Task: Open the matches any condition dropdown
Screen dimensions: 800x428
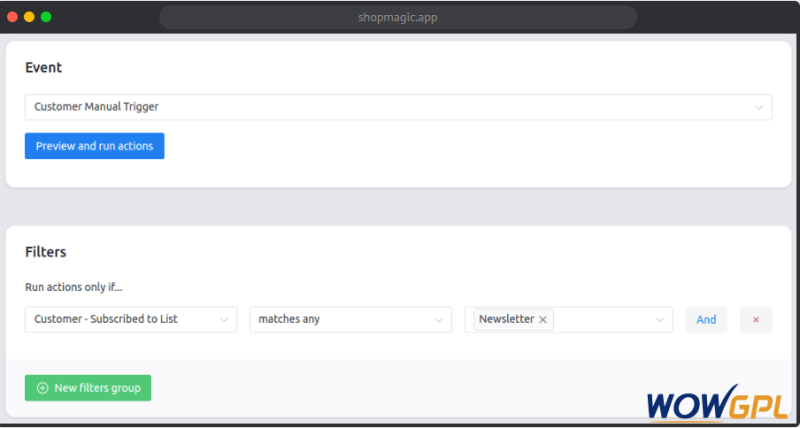Action: click(x=351, y=319)
